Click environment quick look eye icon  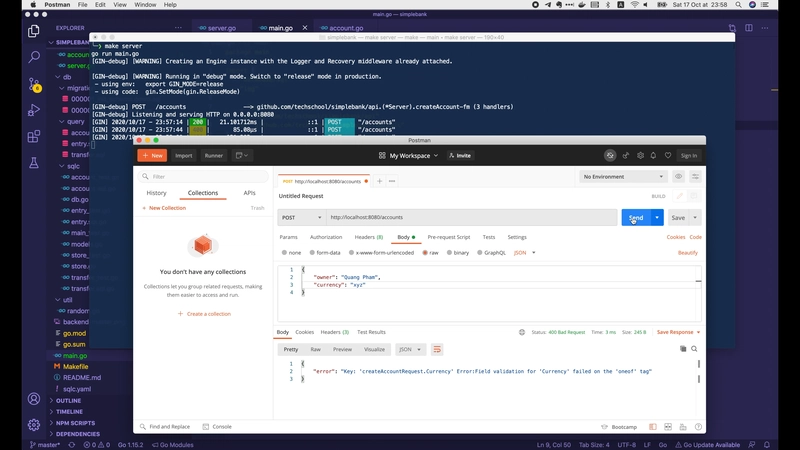click(678, 177)
